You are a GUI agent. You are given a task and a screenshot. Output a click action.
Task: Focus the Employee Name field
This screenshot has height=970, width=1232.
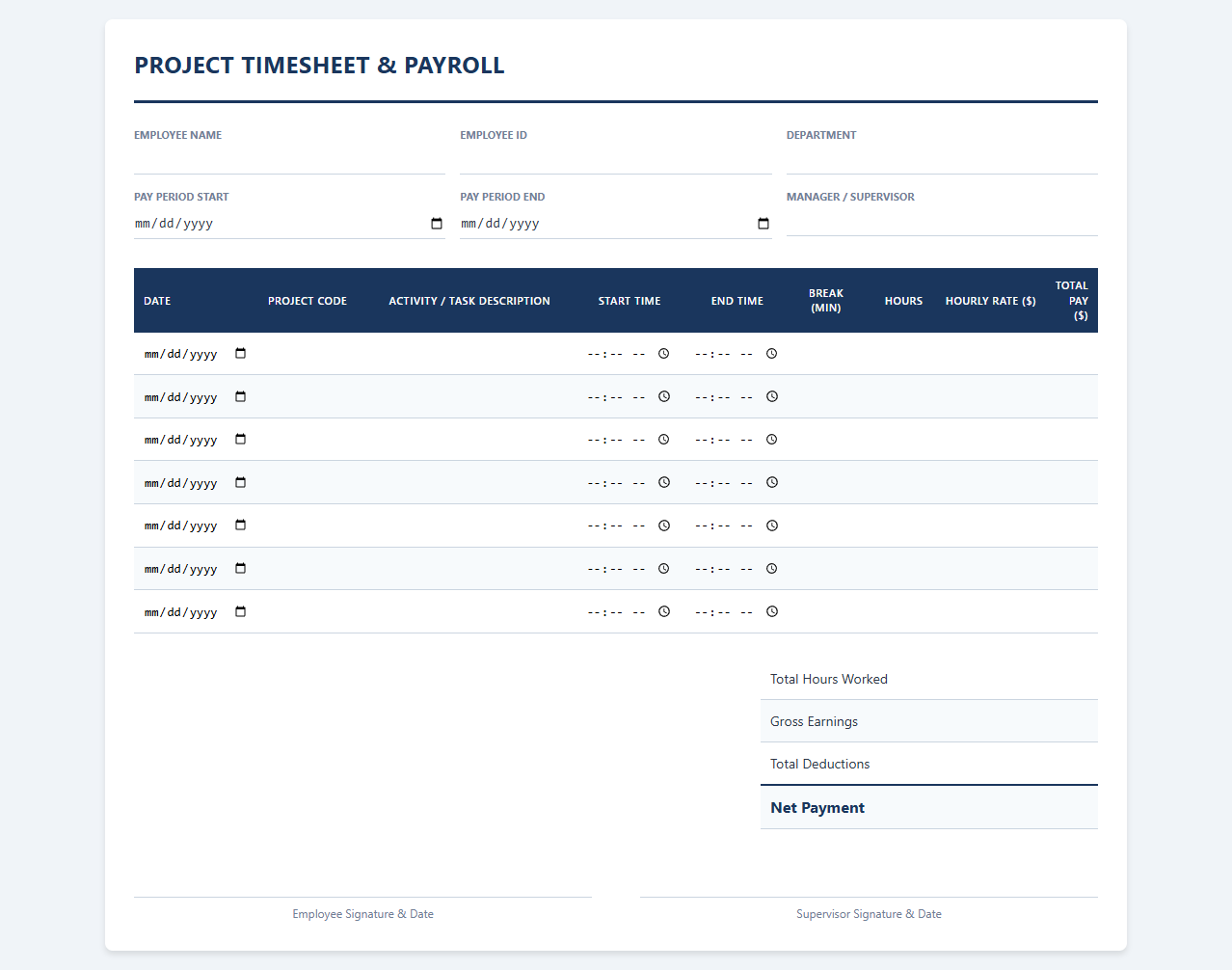click(x=289, y=159)
